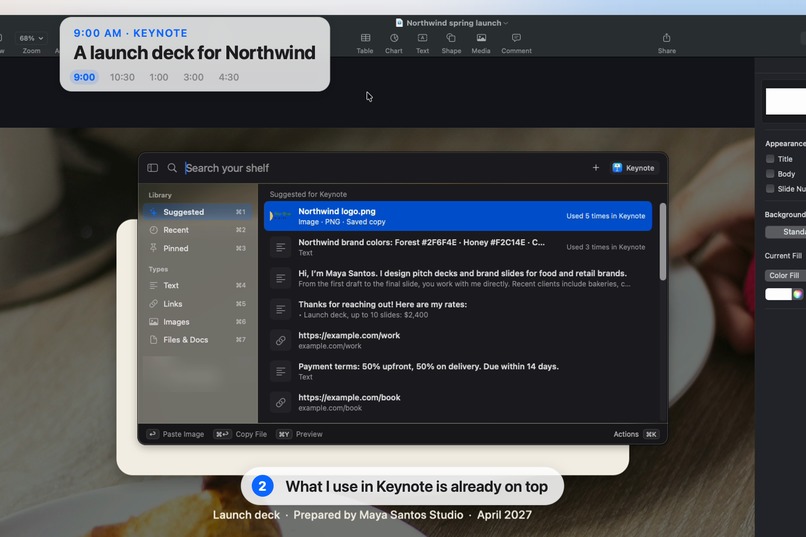806x537 pixels.
Task: Click the slide layout thumbnail in inspector
Action: [786, 101]
